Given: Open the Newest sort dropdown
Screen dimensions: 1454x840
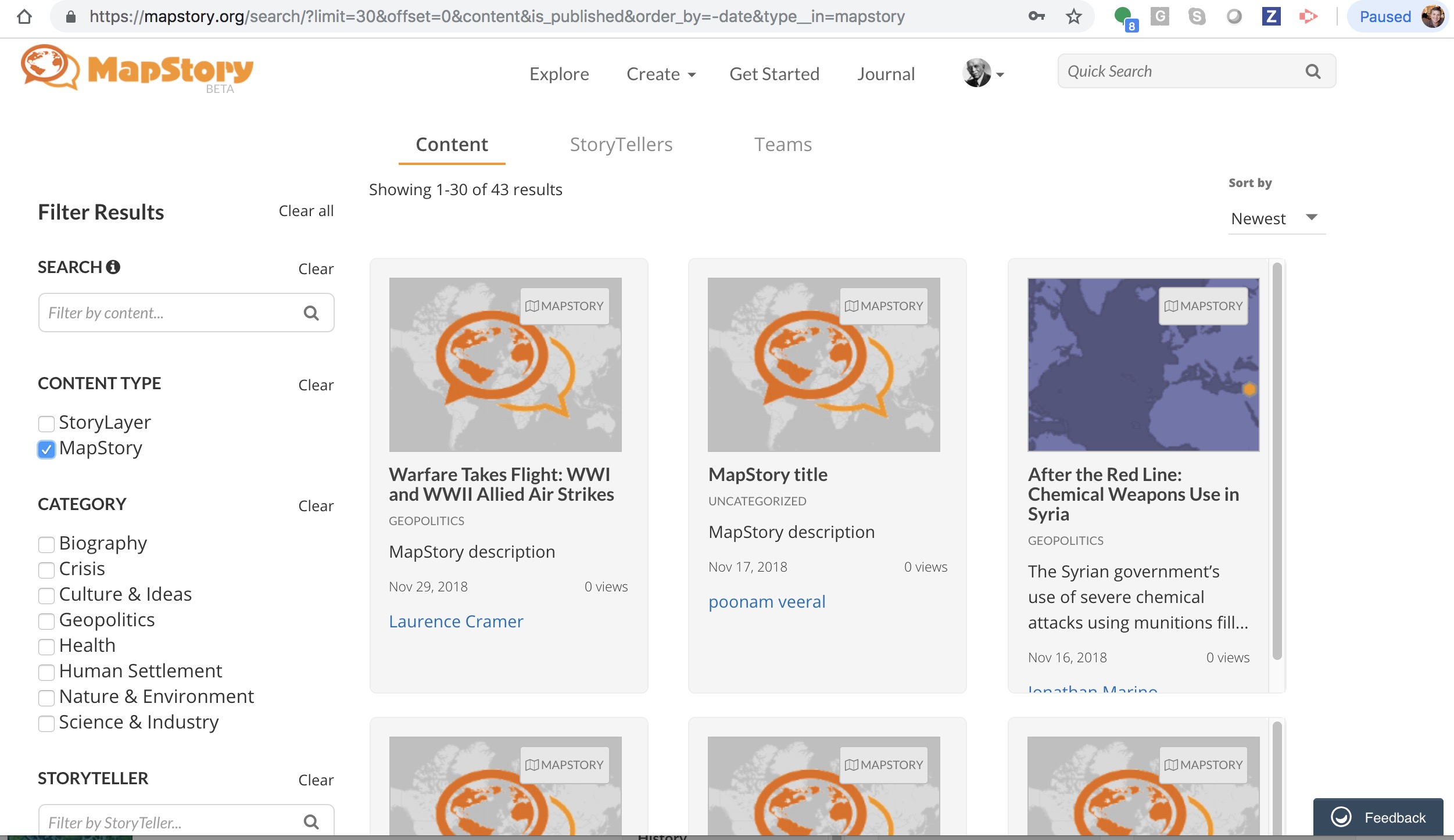Looking at the screenshot, I should (1276, 218).
